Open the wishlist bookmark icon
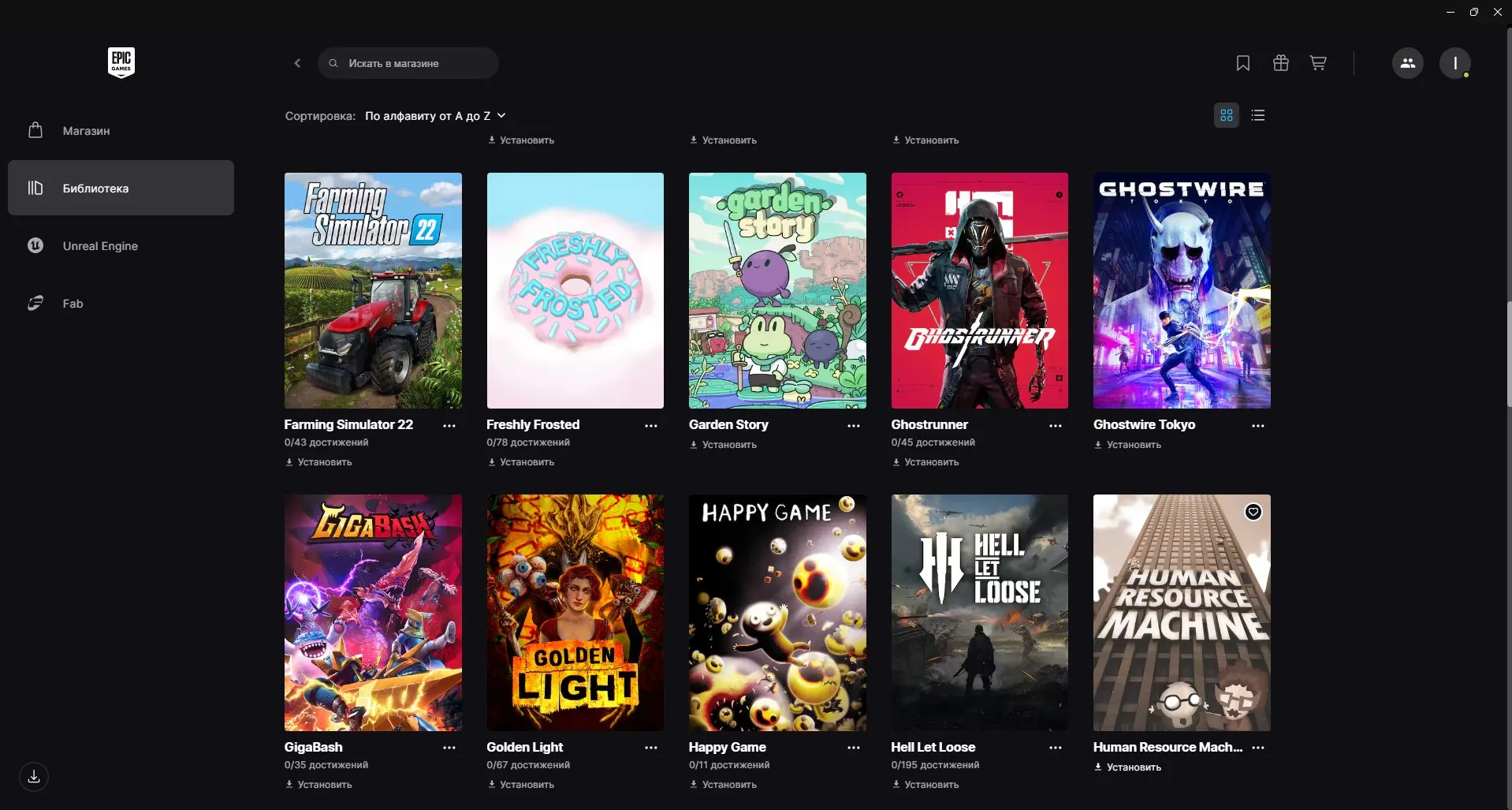This screenshot has height=810, width=1512. pos(1243,63)
